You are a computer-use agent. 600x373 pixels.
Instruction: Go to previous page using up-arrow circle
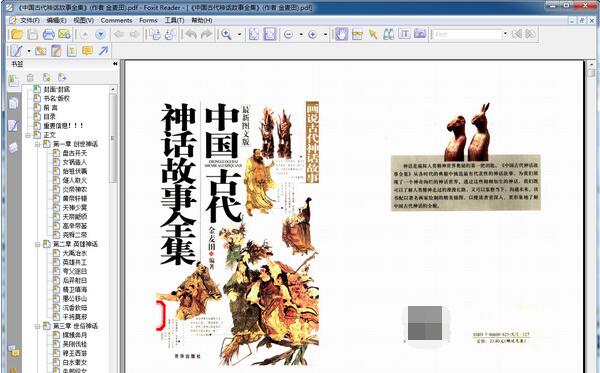[x=84, y=35]
